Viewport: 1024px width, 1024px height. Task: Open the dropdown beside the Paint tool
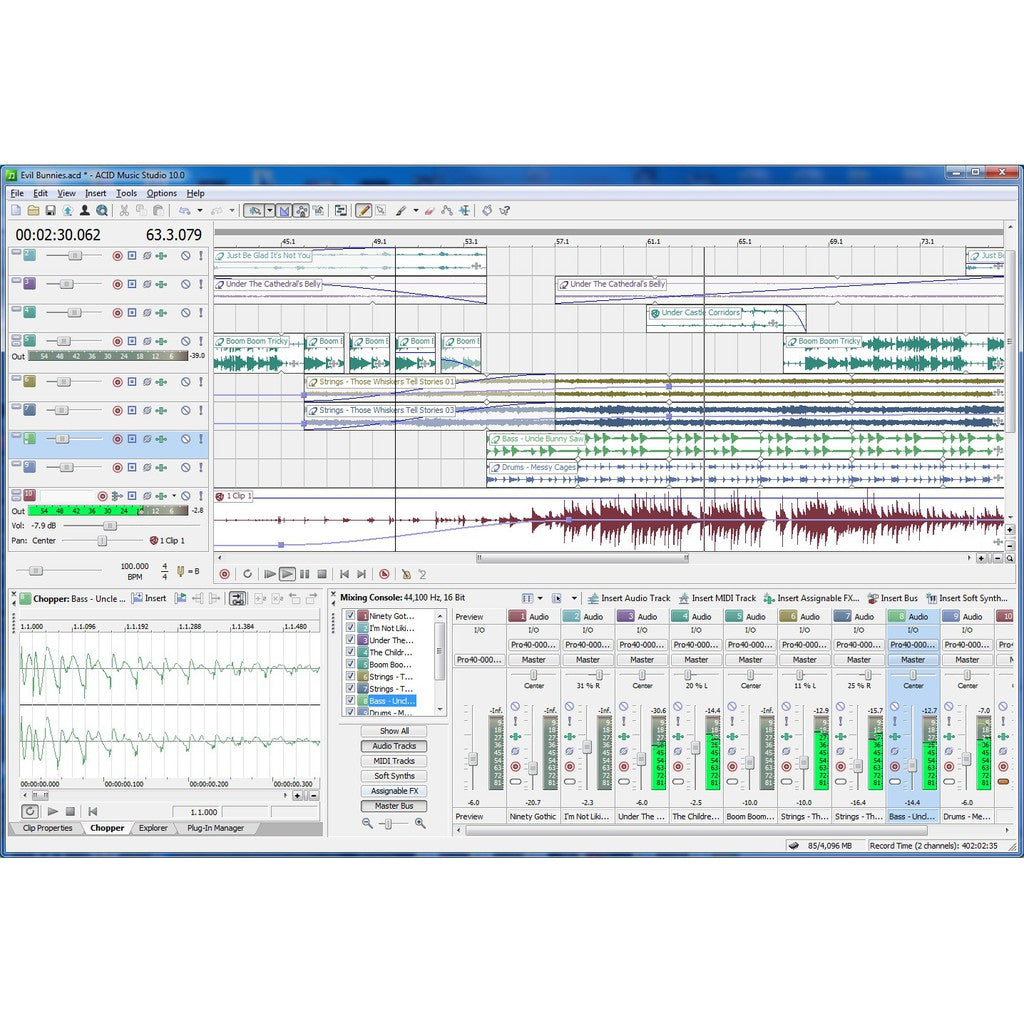(415, 210)
